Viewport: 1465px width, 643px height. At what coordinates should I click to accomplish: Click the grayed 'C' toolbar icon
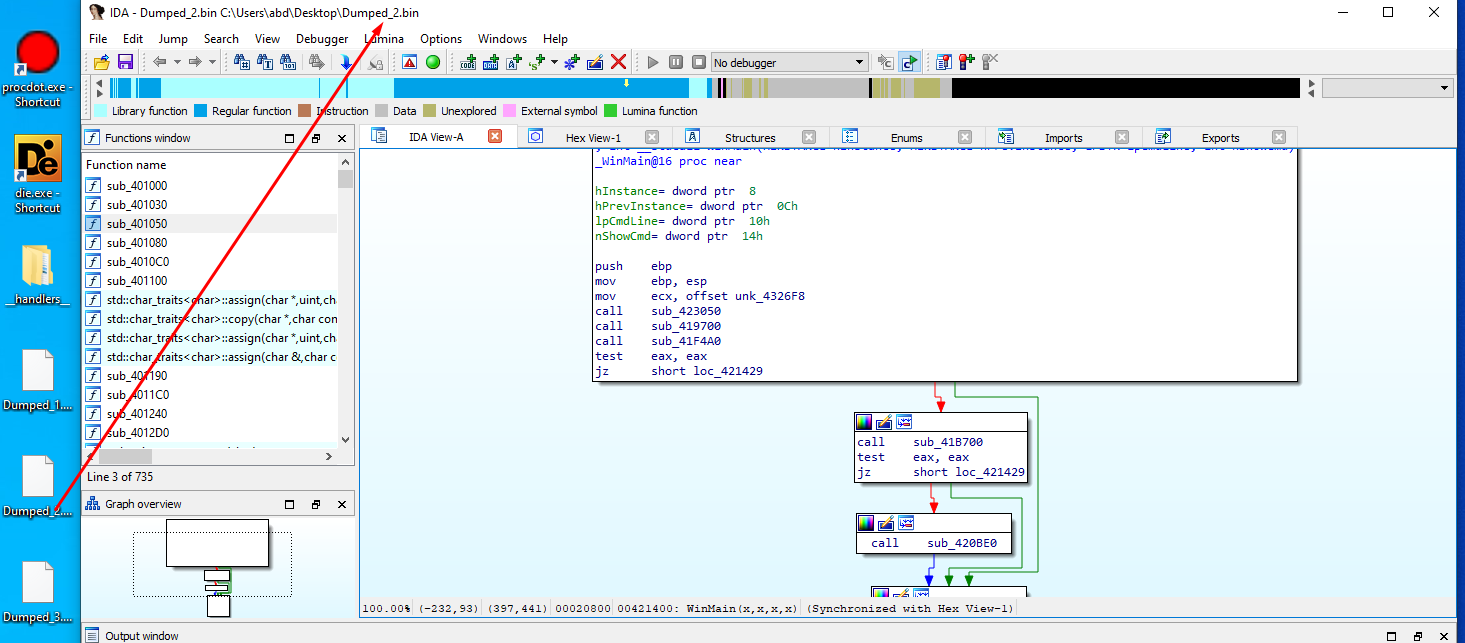[886, 62]
